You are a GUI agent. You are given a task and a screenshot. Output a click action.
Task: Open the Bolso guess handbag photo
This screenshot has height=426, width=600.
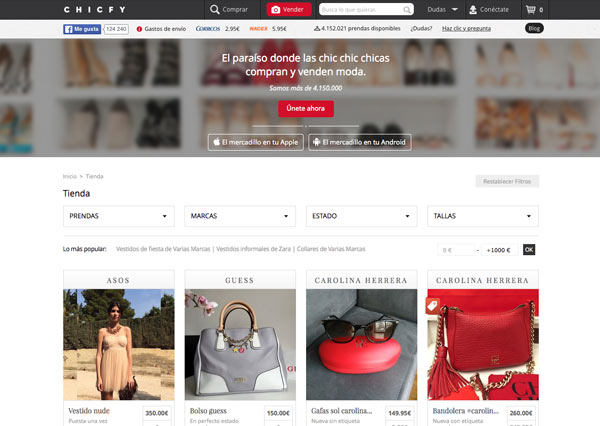pyautogui.click(x=240, y=344)
